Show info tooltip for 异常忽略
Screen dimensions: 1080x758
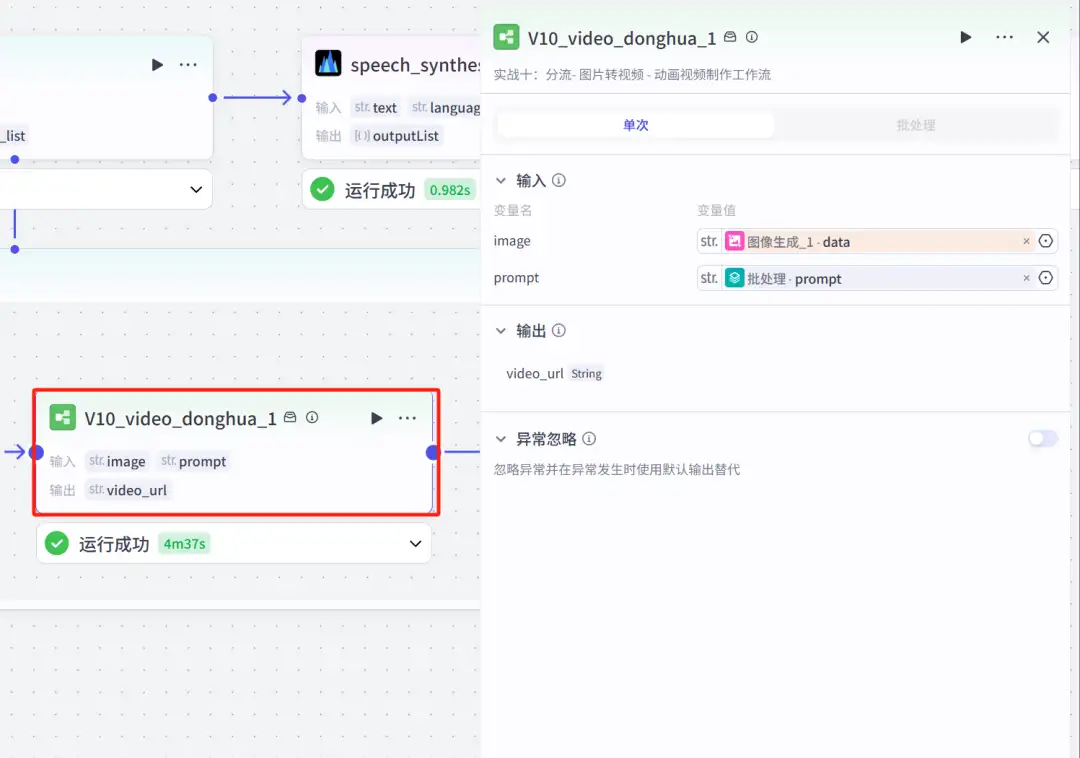tap(589, 439)
